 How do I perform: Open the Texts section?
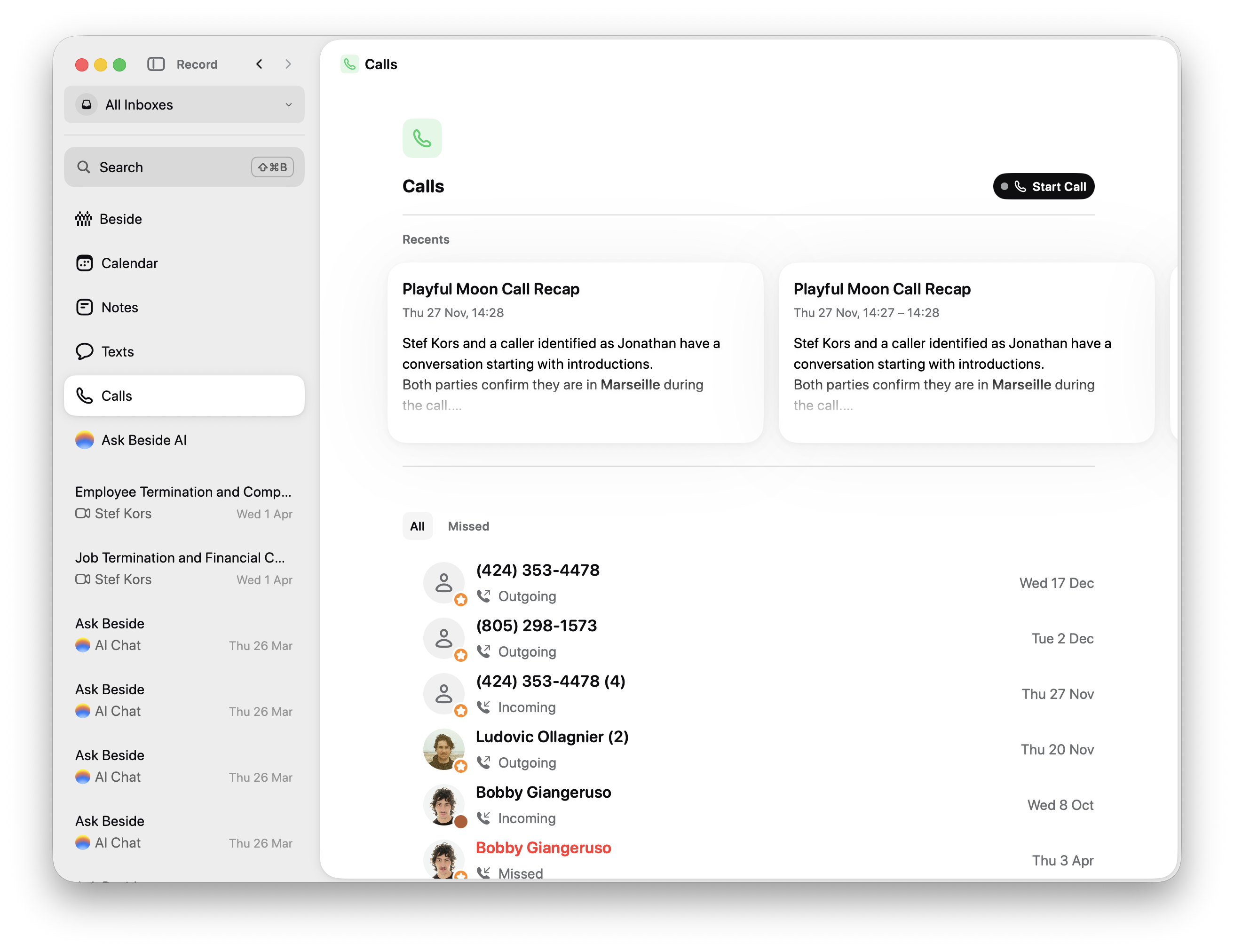click(x=117, y=351)
